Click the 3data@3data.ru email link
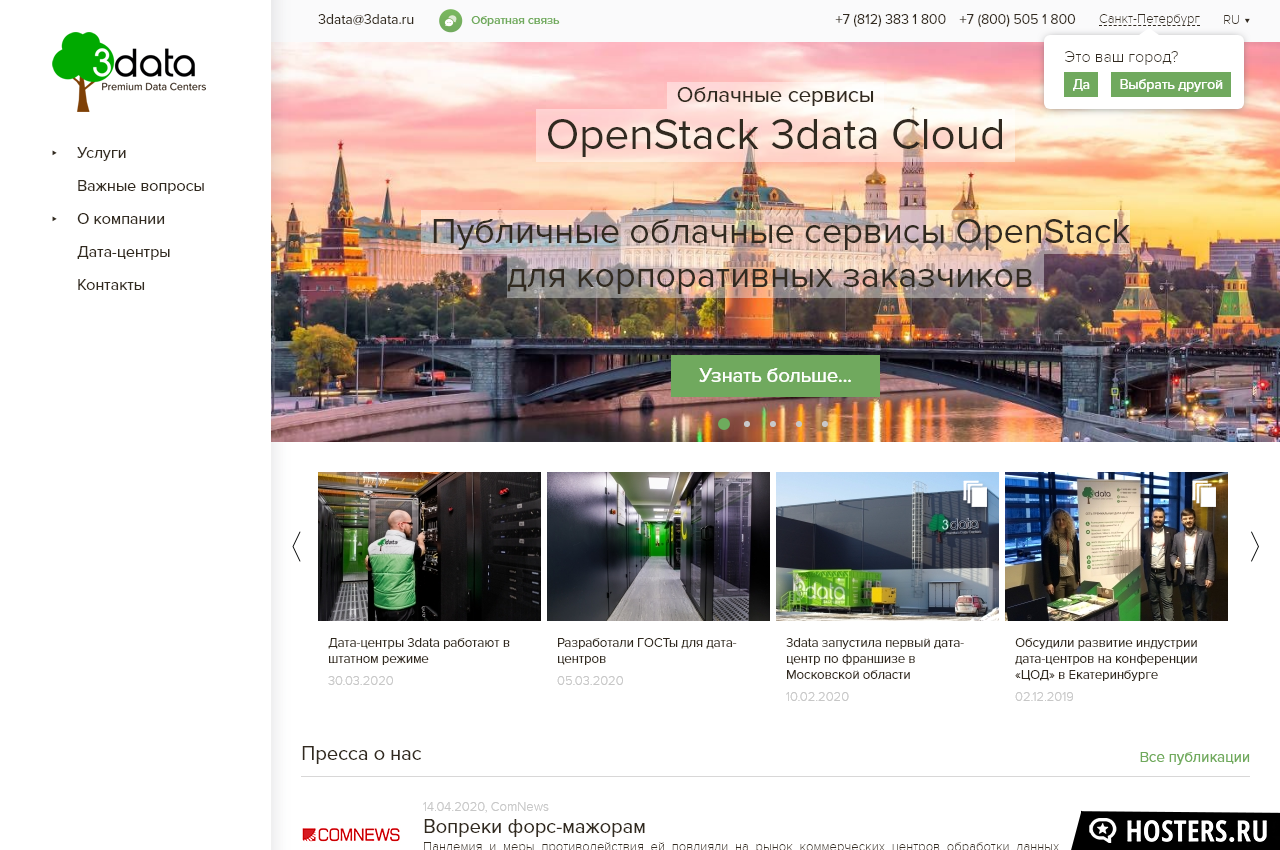Screen dimensions: 1280x850 366,19
